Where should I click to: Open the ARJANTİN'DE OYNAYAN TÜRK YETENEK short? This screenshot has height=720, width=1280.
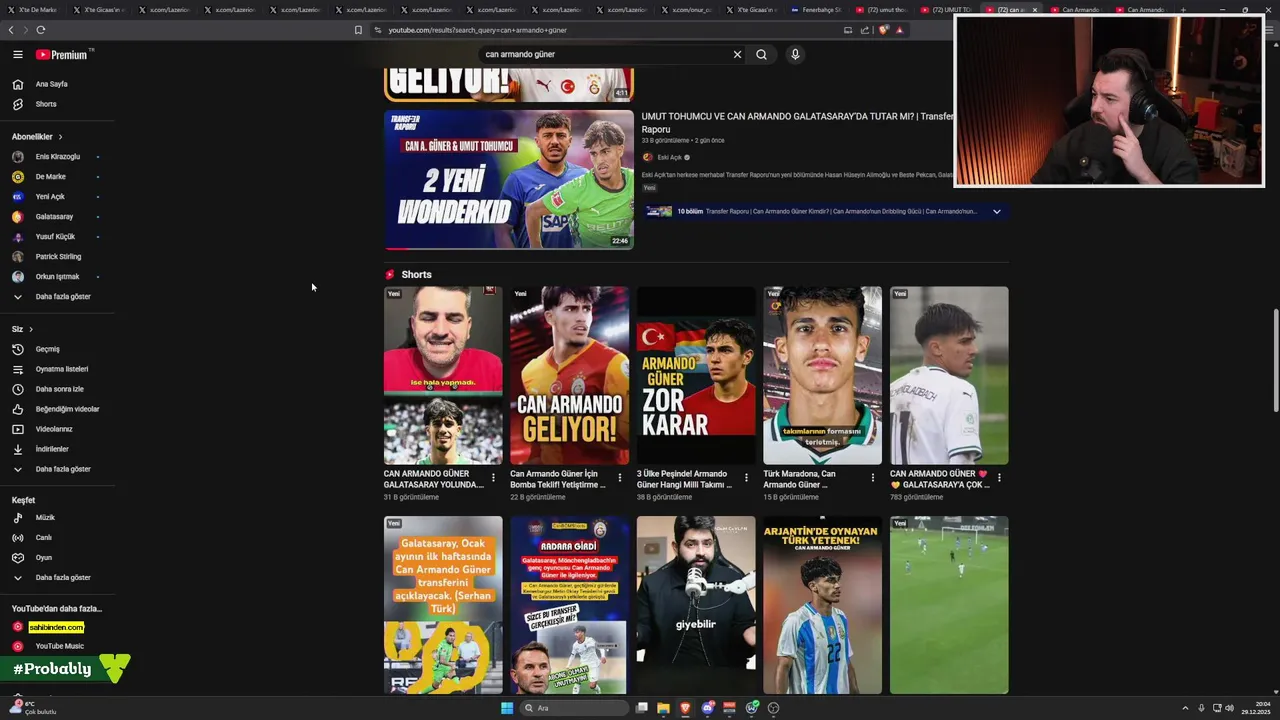822,605
